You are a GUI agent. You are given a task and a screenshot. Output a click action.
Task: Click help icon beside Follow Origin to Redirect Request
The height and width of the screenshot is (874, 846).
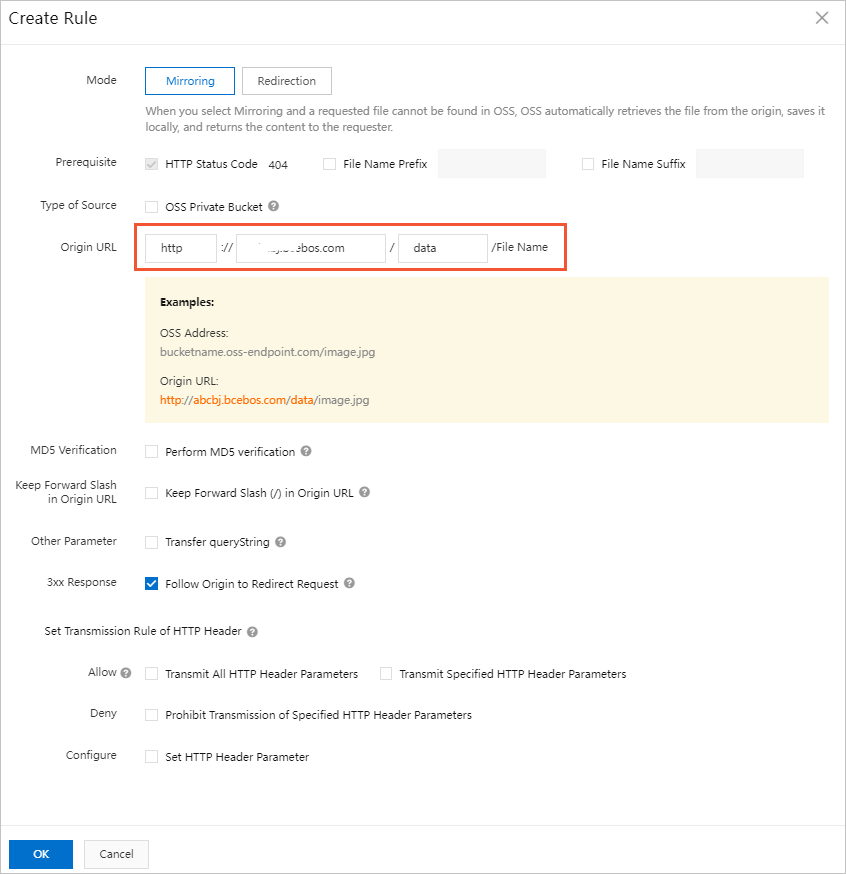click(x=349, y=583)
